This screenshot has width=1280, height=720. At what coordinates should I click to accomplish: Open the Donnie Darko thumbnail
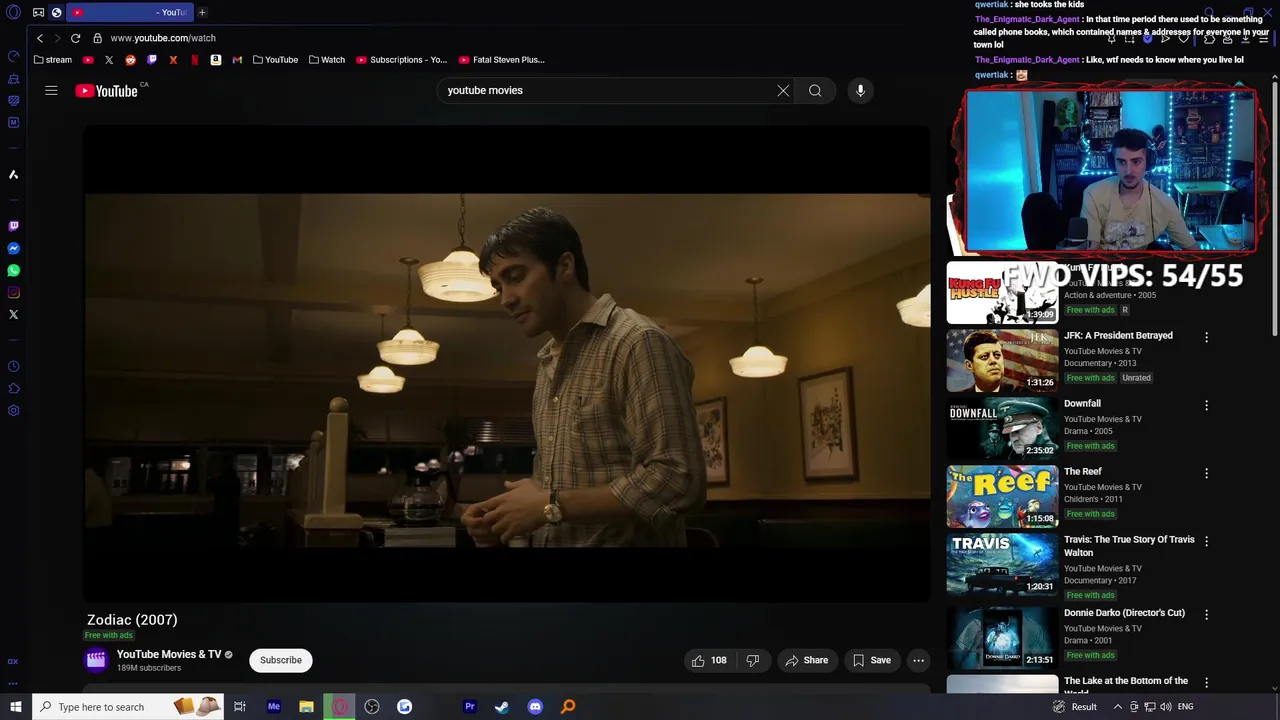click(x=1002, y=638)
